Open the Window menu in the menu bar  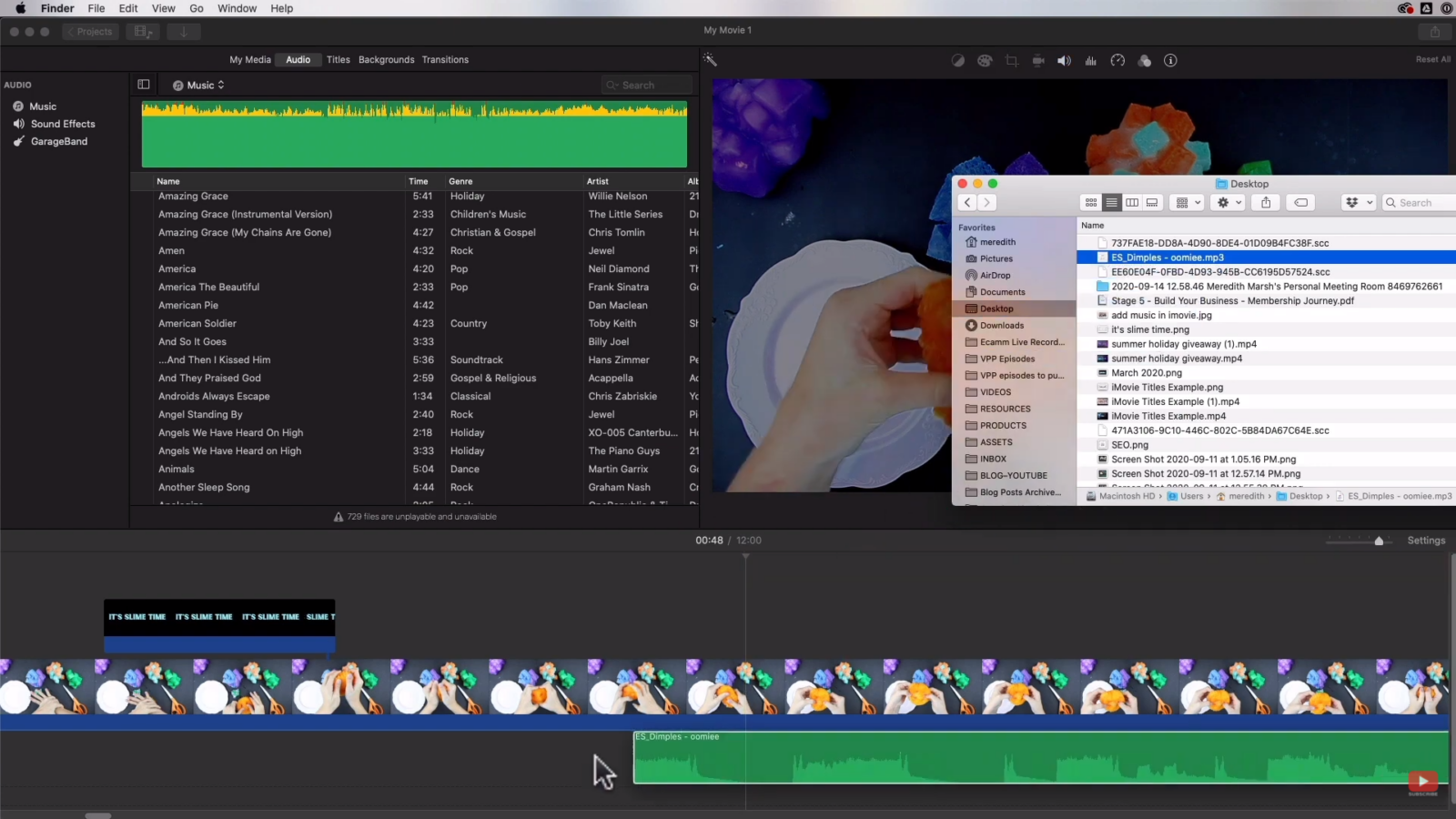click(237, 8)
